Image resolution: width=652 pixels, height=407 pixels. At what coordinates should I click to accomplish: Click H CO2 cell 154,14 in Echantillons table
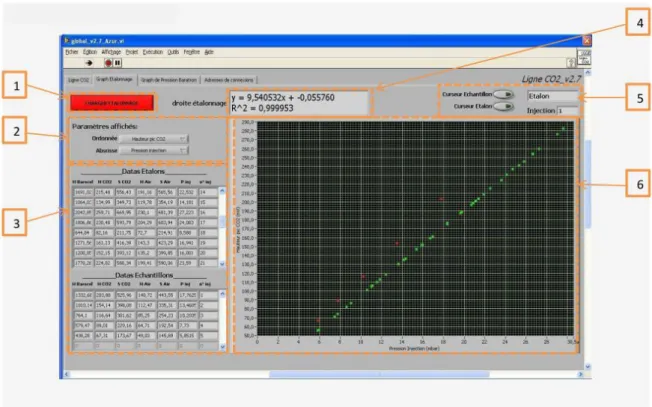[x=104, y=306]
